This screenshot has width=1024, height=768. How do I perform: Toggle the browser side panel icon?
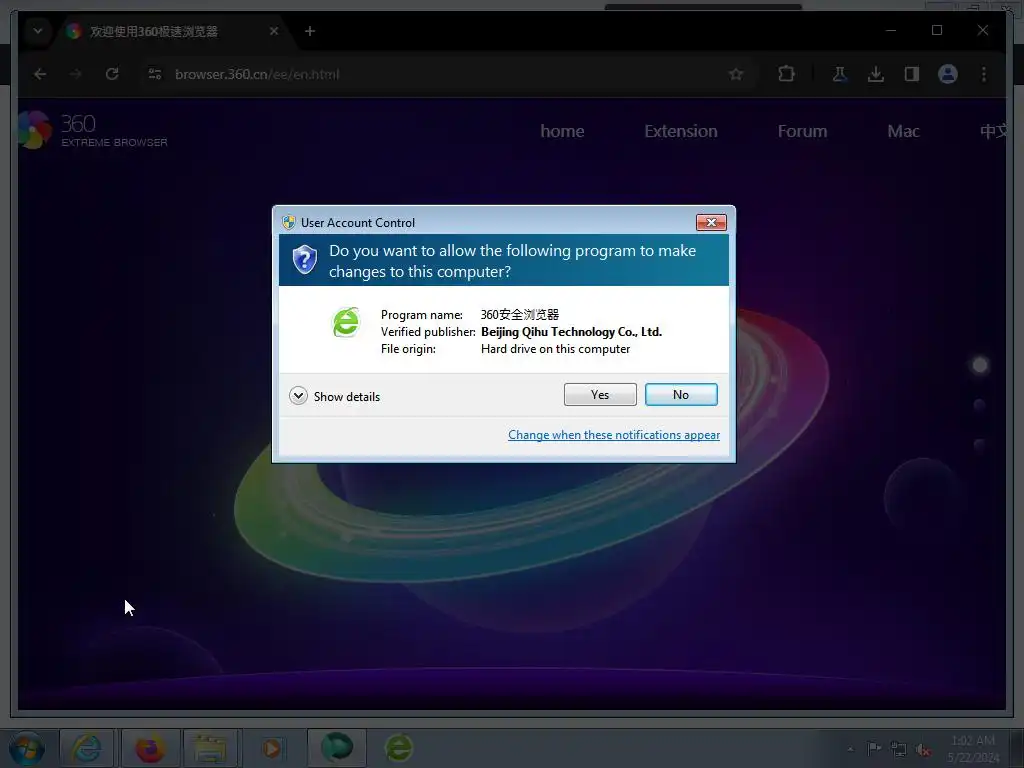click(912, 74)
